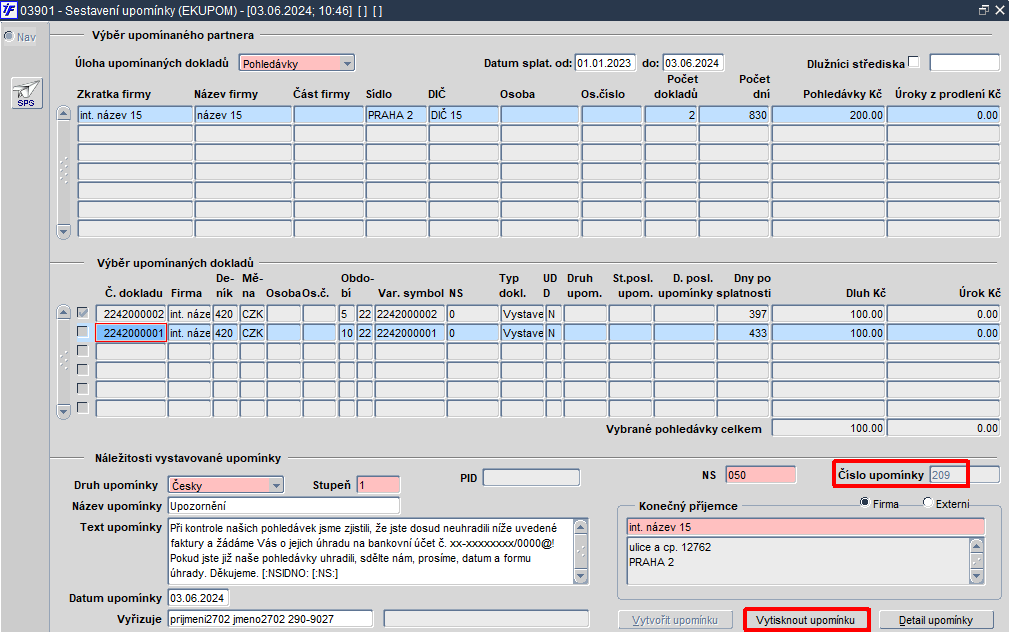The height and width of the screenshot is (632, 1009).
Task: Enable the Dlužníci střediska checkbox
Action: click(x=913, y=63)
